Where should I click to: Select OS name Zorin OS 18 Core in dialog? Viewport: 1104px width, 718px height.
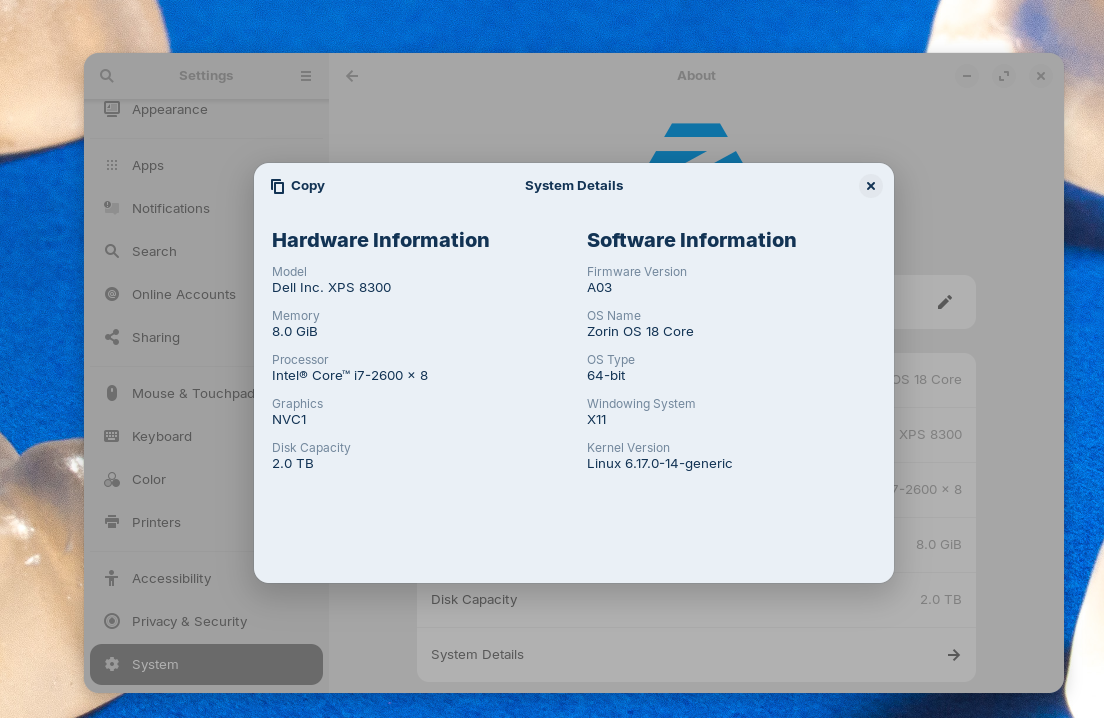640,332
